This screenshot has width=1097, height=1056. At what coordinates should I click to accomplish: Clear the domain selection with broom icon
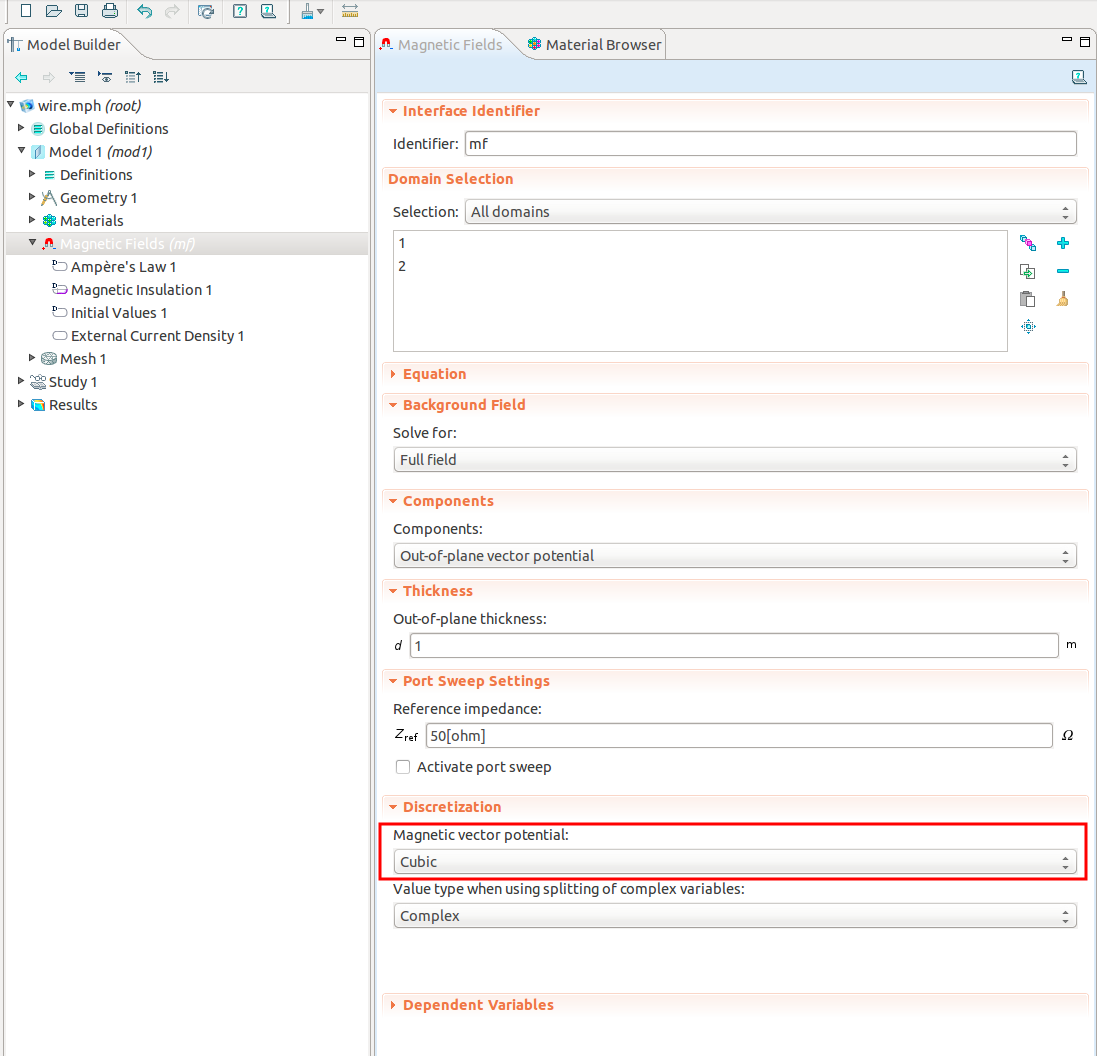pyautogui.click(x=1063, y=299)
